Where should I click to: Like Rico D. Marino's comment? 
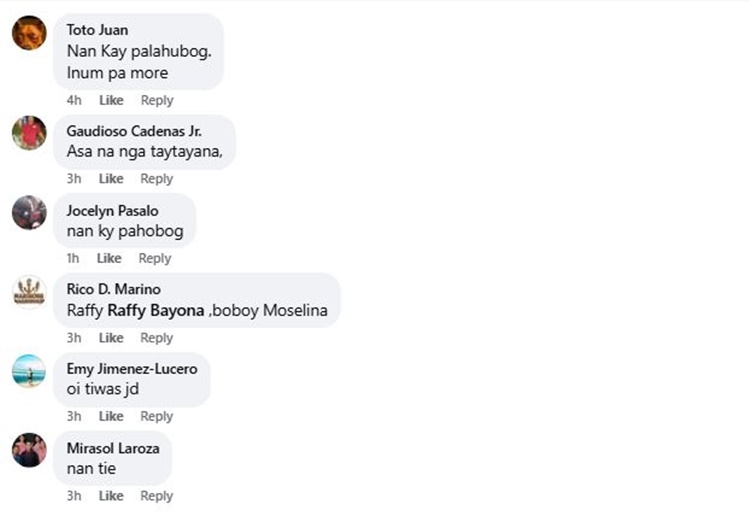111,338
